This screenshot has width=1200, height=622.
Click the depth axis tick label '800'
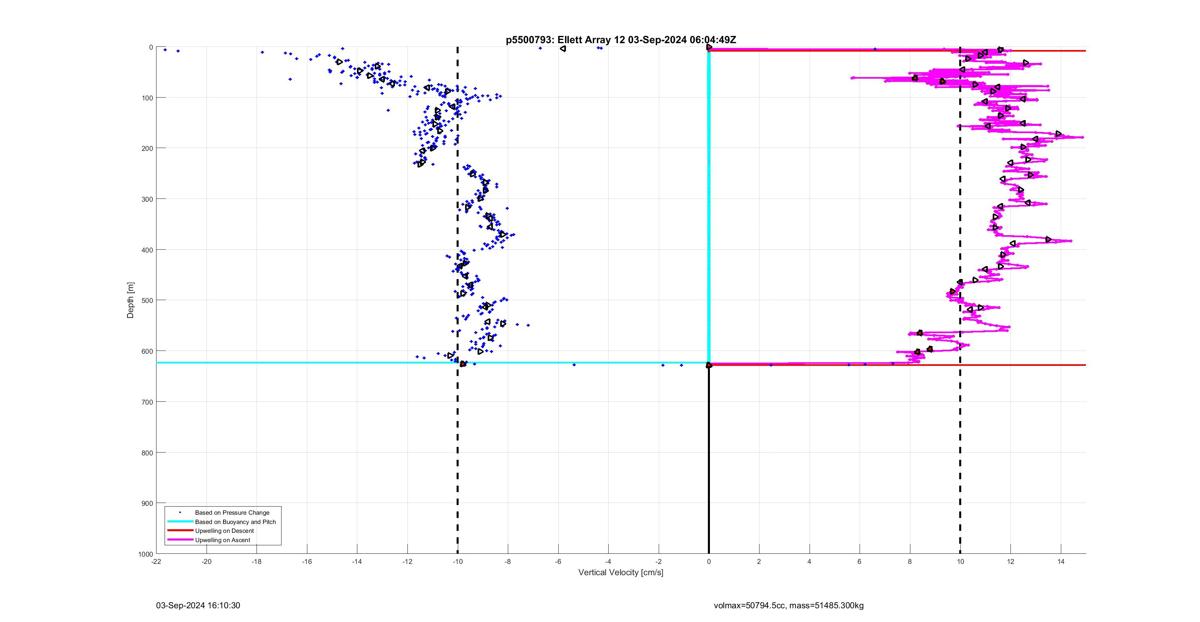(145, 453)
